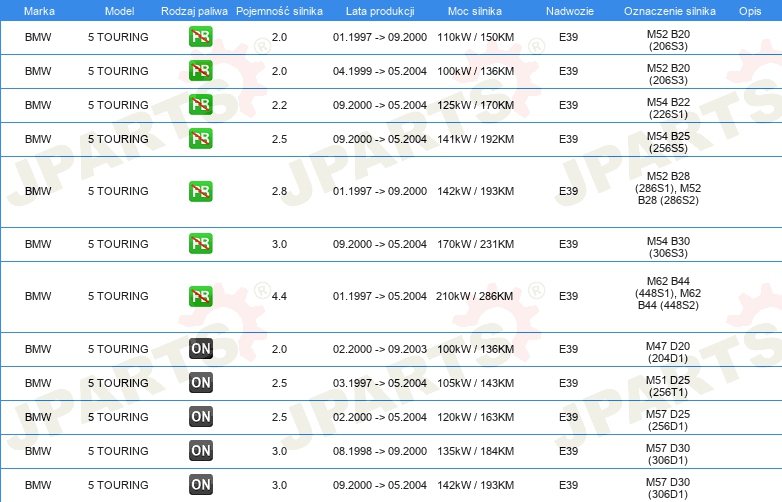Image resolution: width=782 pixels, height=502 pixels.
Task: Click the Moc silnika column header
Action: click(x=475, y=11)
